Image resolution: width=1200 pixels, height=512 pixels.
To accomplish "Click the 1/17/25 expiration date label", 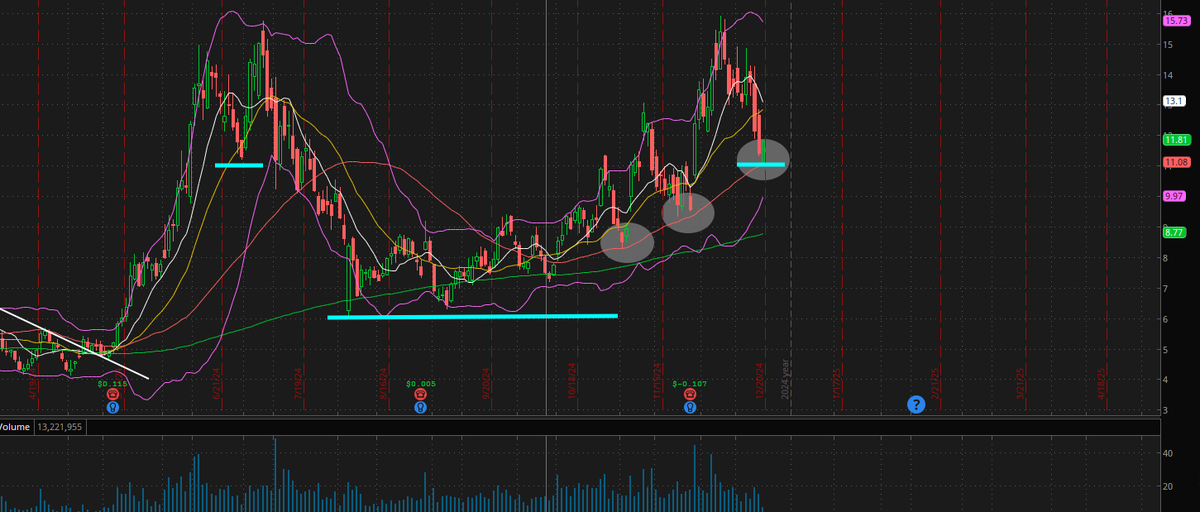I will point(837,382).
